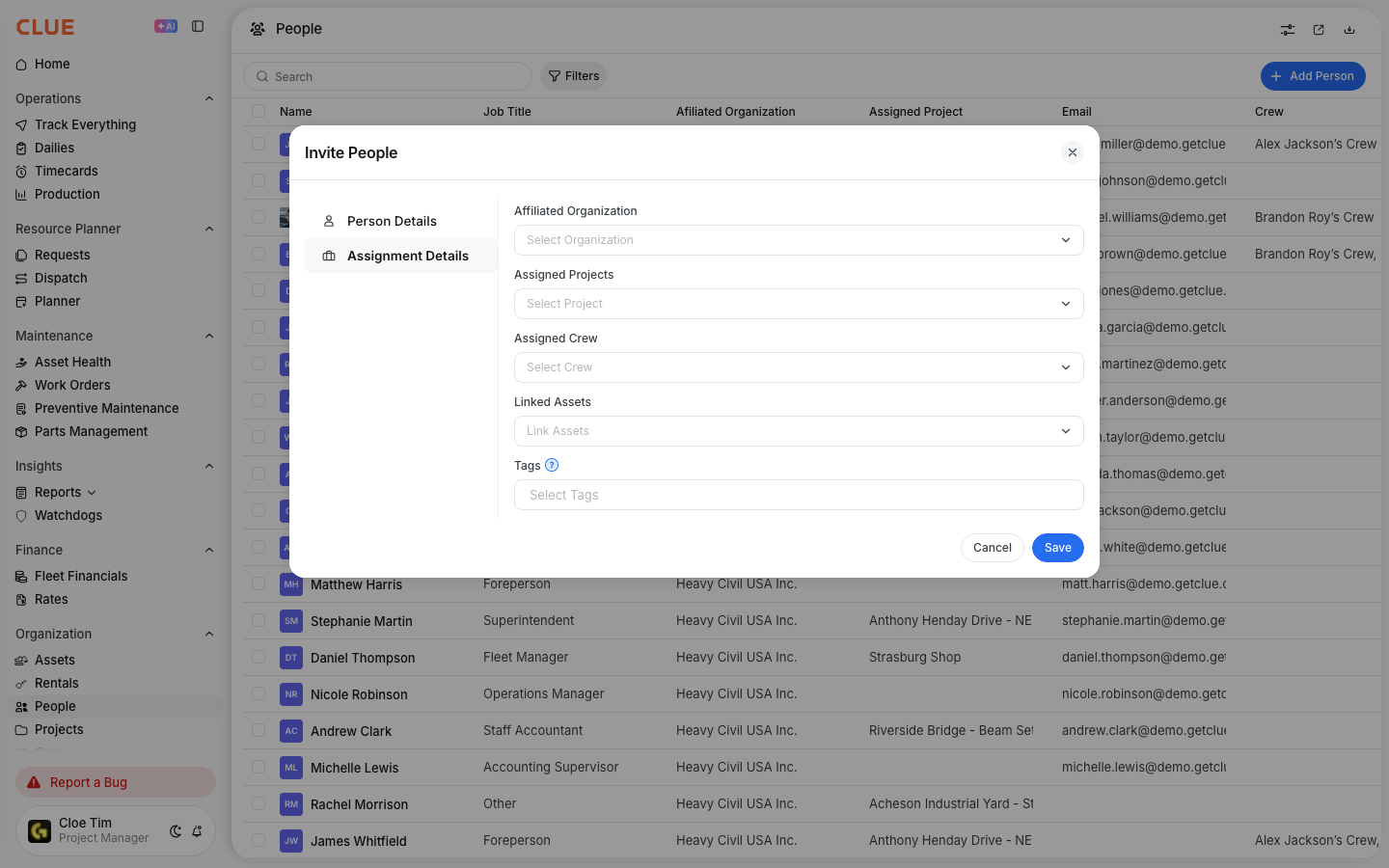The image size is (1389, 868).
Task: Open Work Orders wrench icon
Action: (x=21, y=386)
